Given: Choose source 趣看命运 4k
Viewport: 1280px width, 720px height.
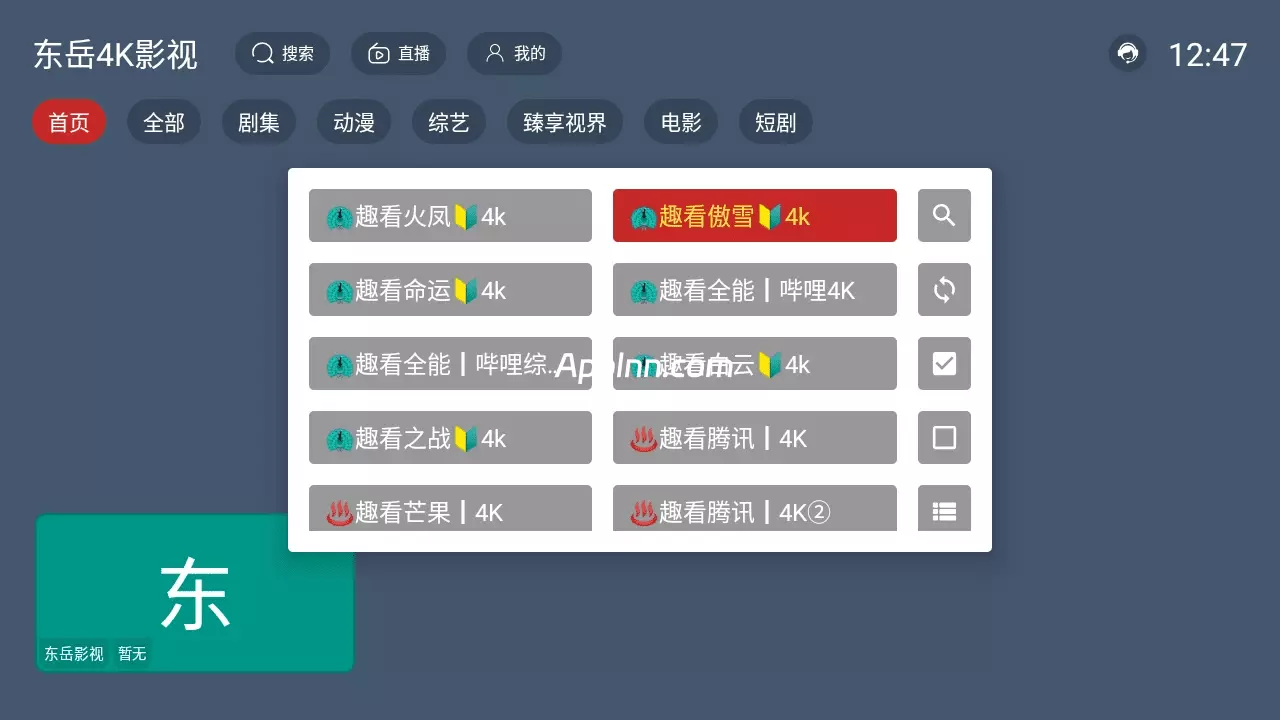Looking at the screenshot, I should point(450,290).
